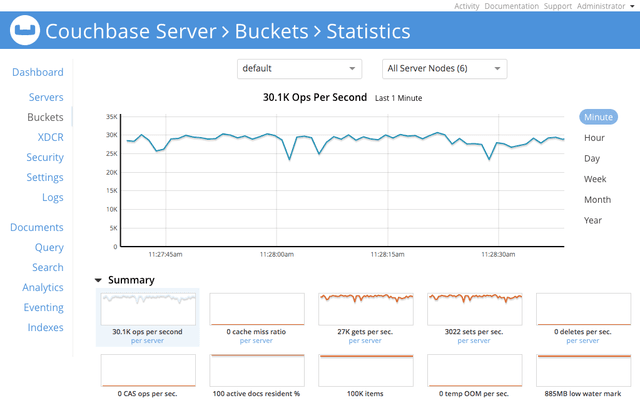Select the Month time range
This screenshot has width=640, height=400.
click(598, 200)
